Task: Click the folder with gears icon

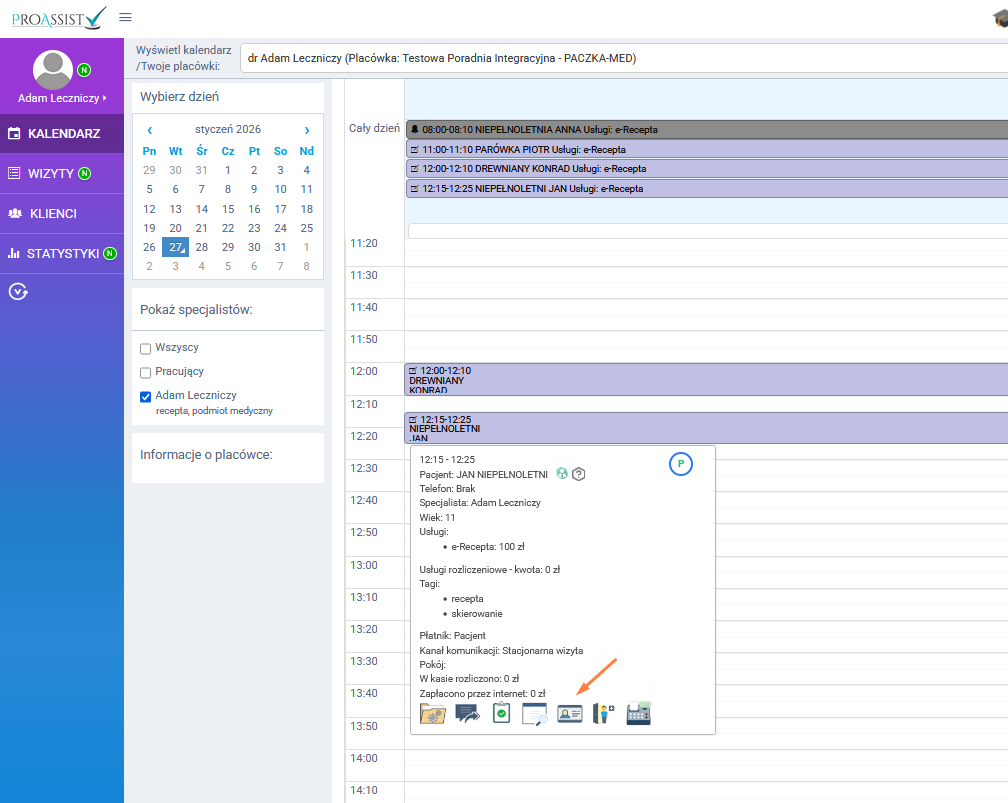Action: point(432,714)
